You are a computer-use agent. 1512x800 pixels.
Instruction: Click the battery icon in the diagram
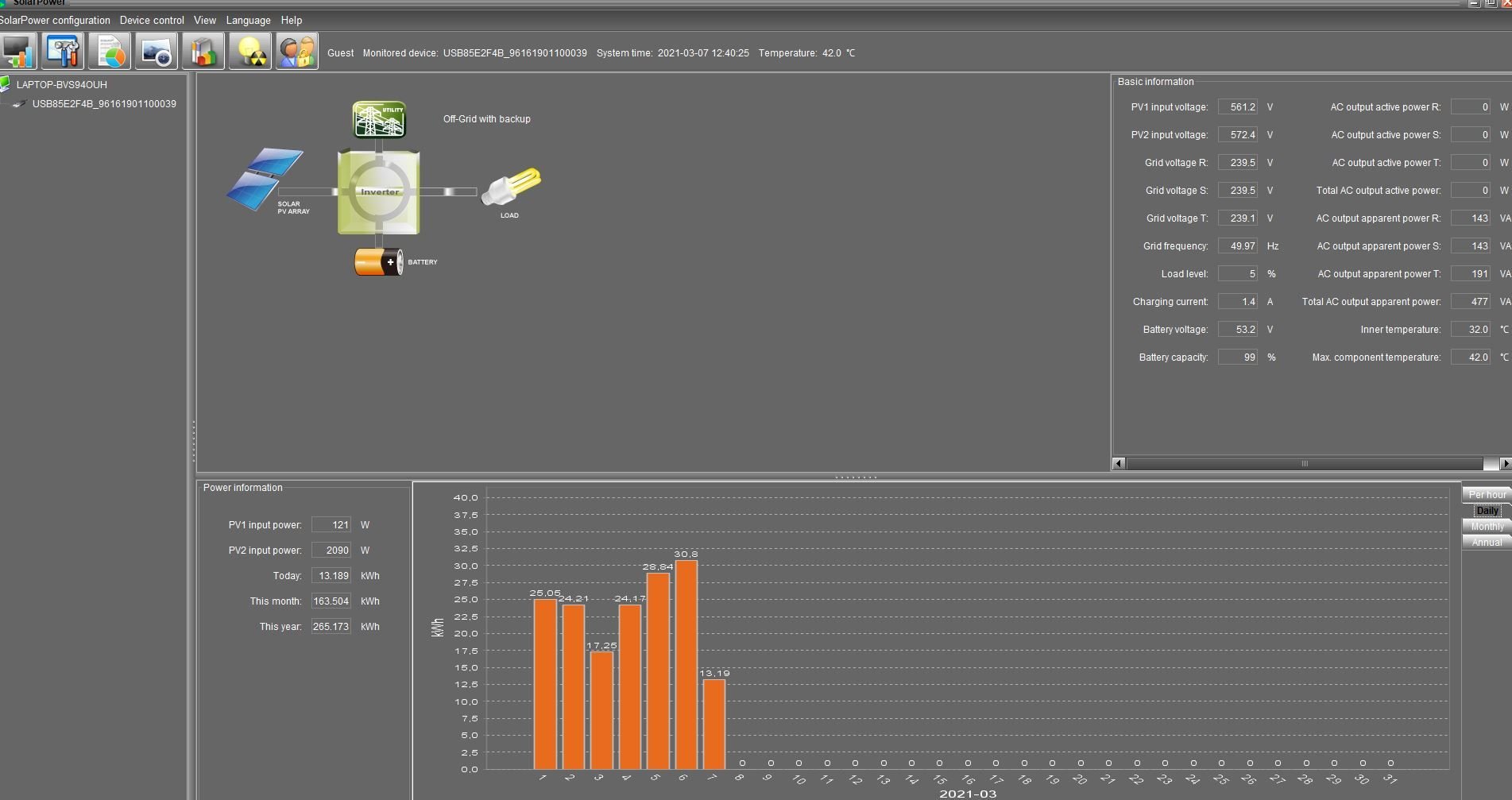(x=378, y=261)
